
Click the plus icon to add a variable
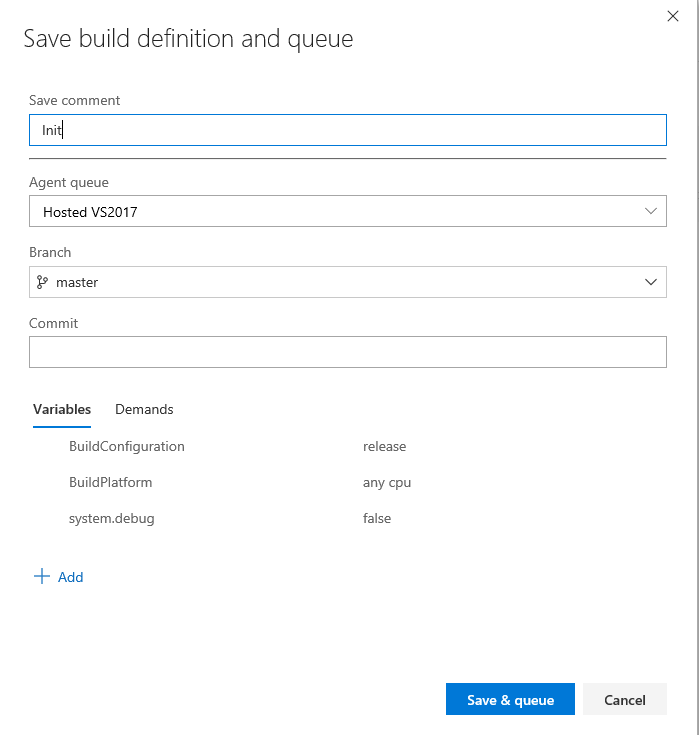[42, 576]
